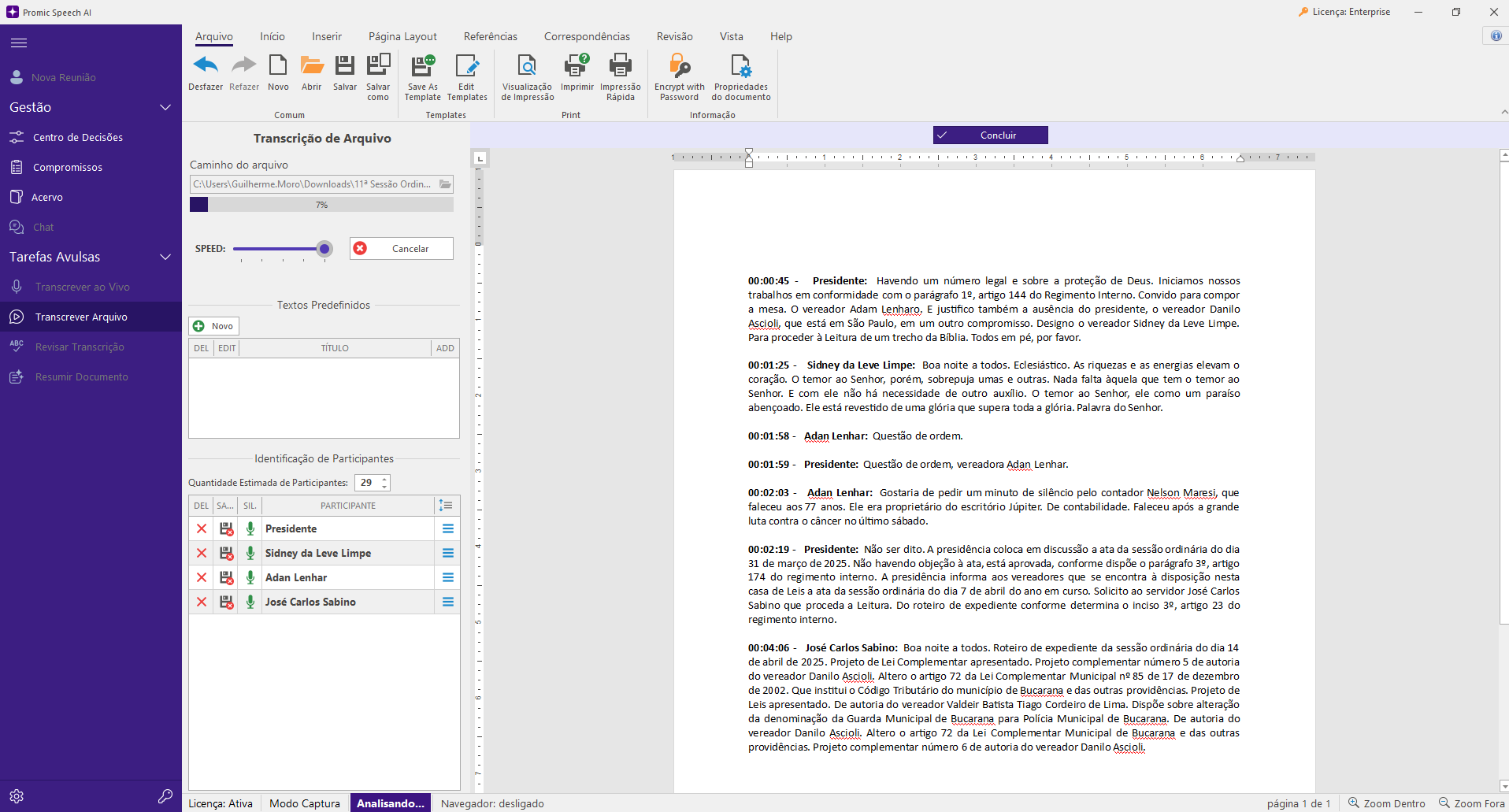Open the Inserir ribbon tab
Image resolution: width=1509 pixels, height=812 pixels.
pyautogui.click(x=327, y=36)
